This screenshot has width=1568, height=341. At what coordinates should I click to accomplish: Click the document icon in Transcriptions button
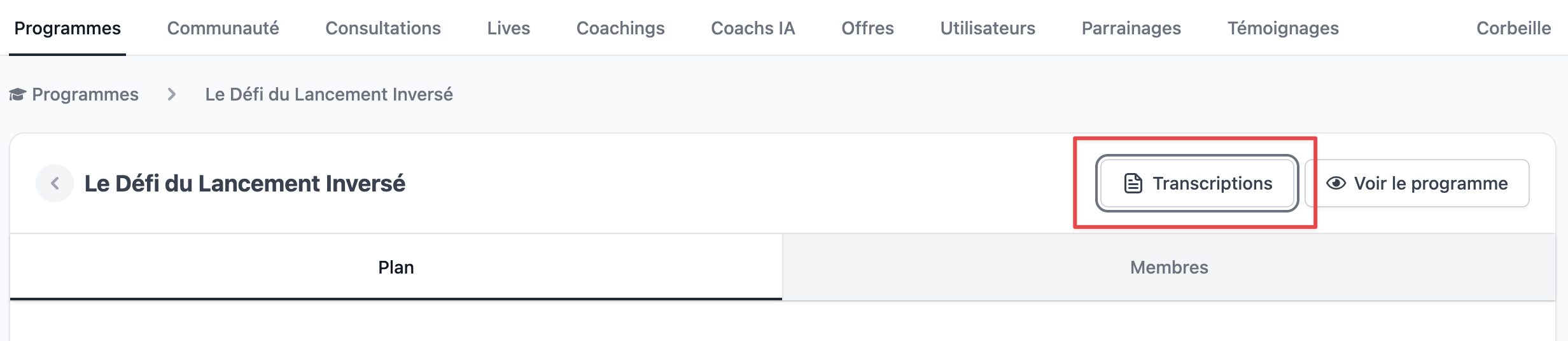[1133, 183]
